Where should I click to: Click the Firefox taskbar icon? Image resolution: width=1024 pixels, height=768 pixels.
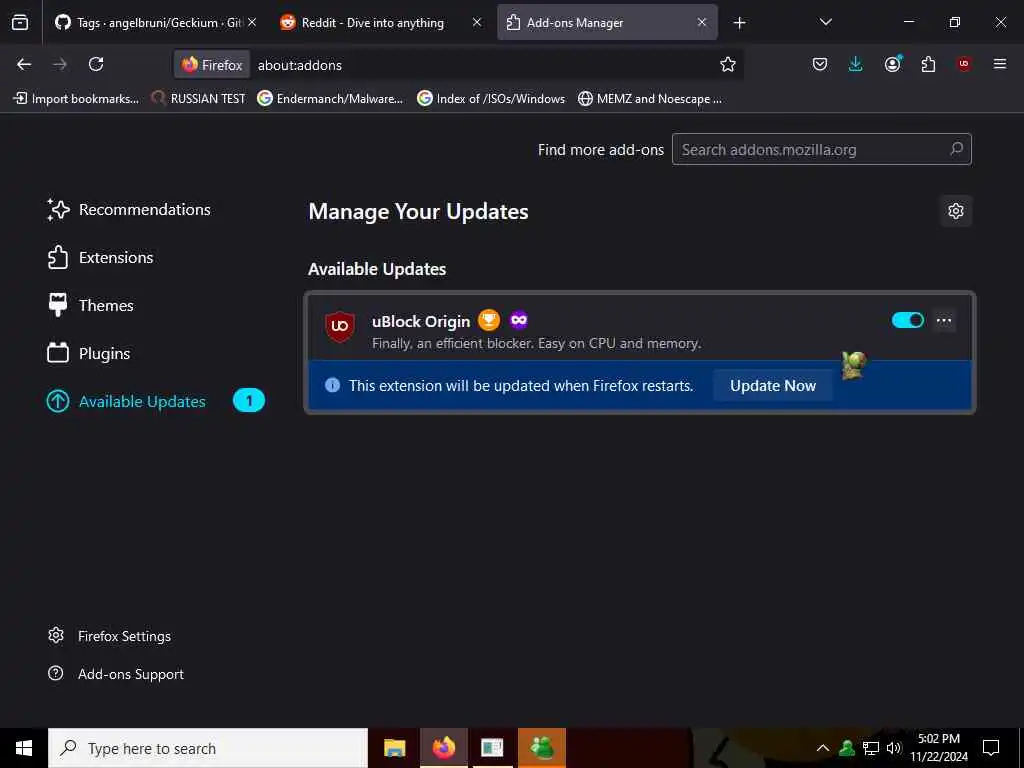pos(443,748)
